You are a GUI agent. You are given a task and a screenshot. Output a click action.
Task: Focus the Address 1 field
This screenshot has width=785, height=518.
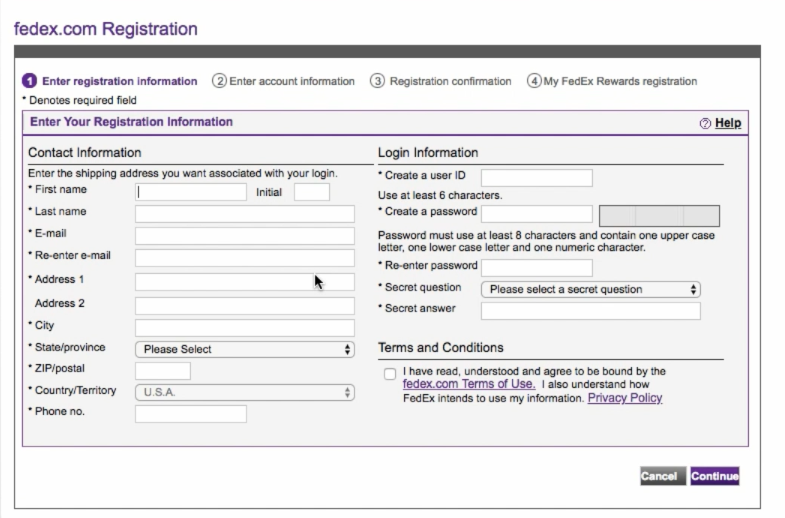point(245,282)
